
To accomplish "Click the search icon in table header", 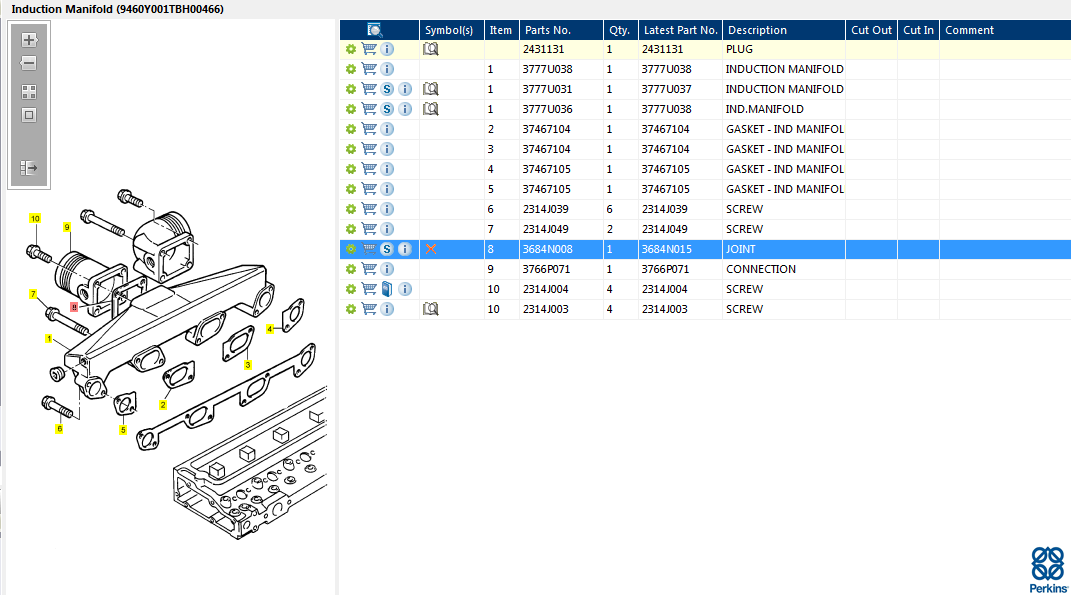I will tap(374, 30).
